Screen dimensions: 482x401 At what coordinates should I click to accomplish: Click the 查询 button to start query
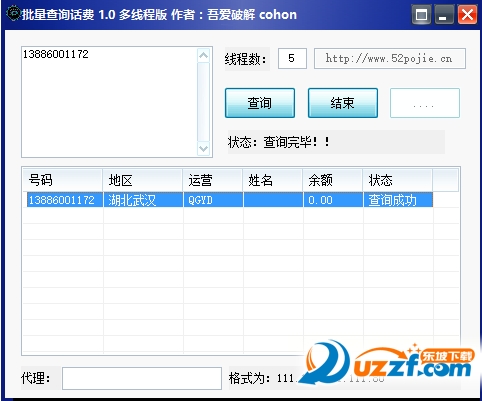[260, 103]
